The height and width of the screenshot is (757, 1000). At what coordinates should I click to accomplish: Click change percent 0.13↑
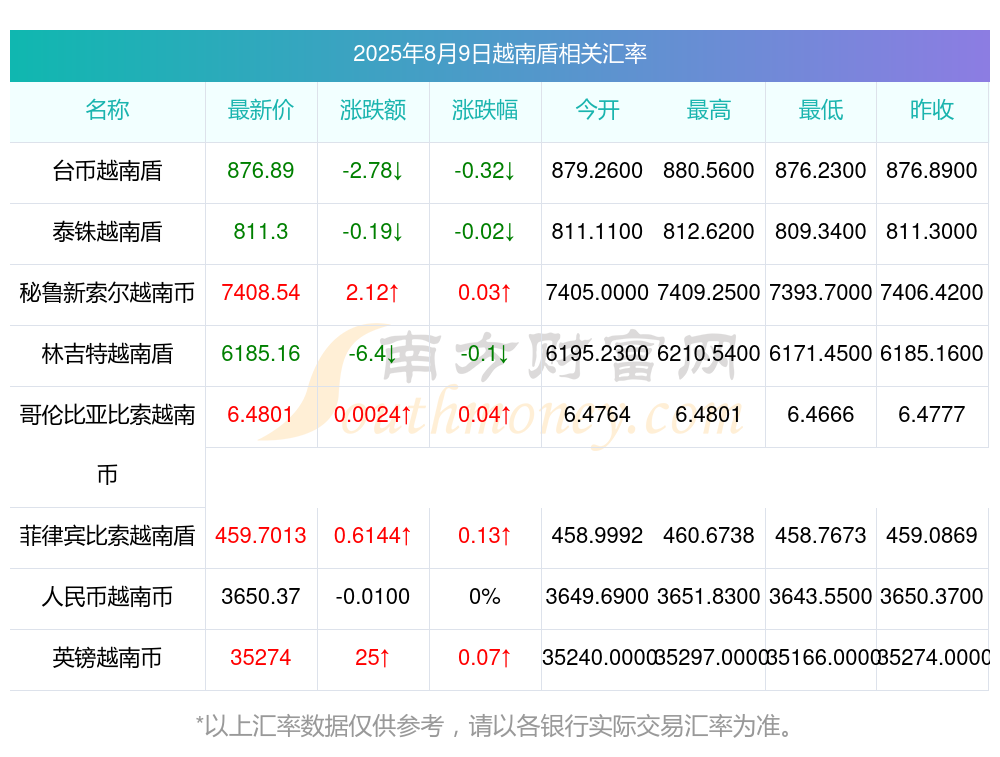485,535
